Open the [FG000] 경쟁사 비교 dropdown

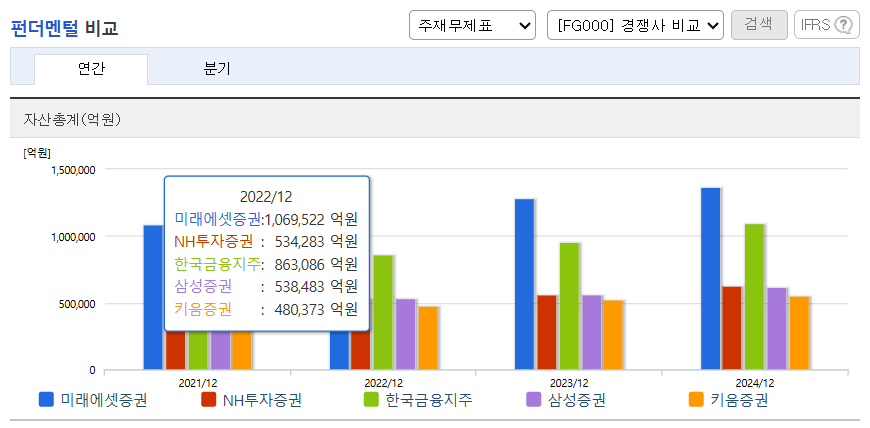(635, 25)
